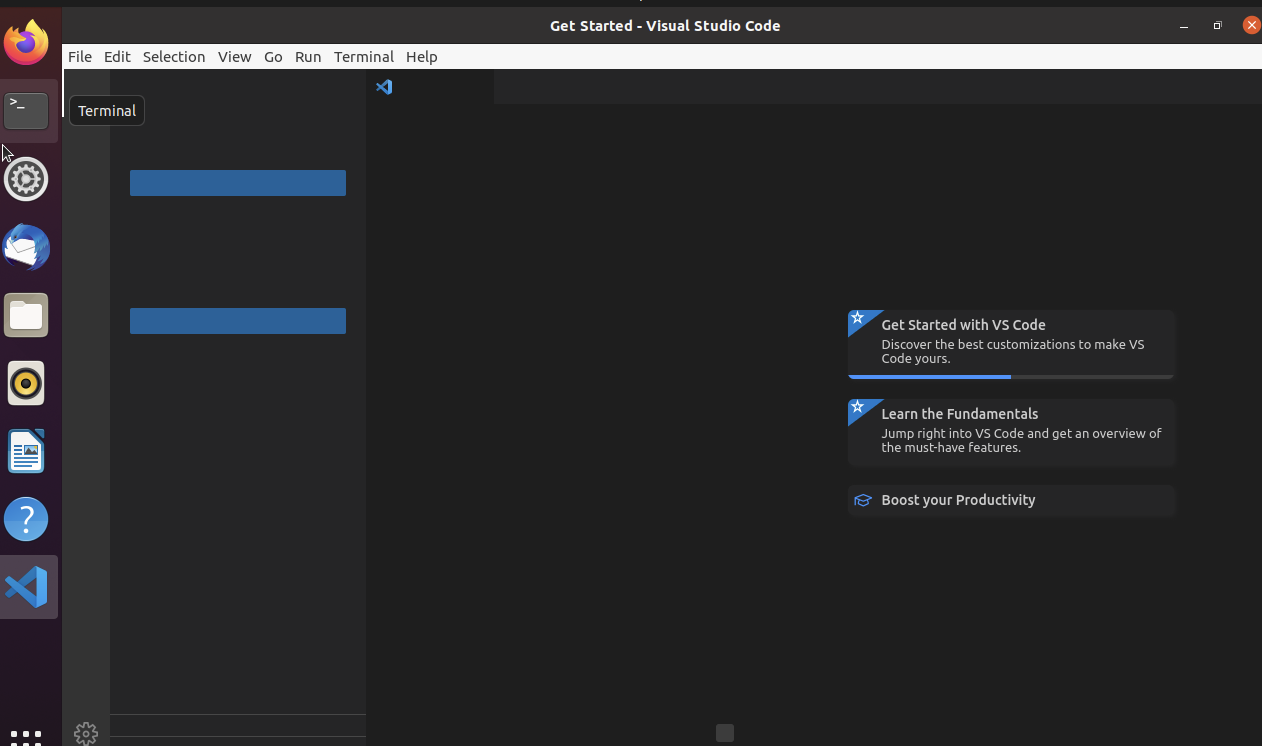1262x746 pixels.
Task: Open the File menu
Action: pyautogui.click(x=80, y=57)
